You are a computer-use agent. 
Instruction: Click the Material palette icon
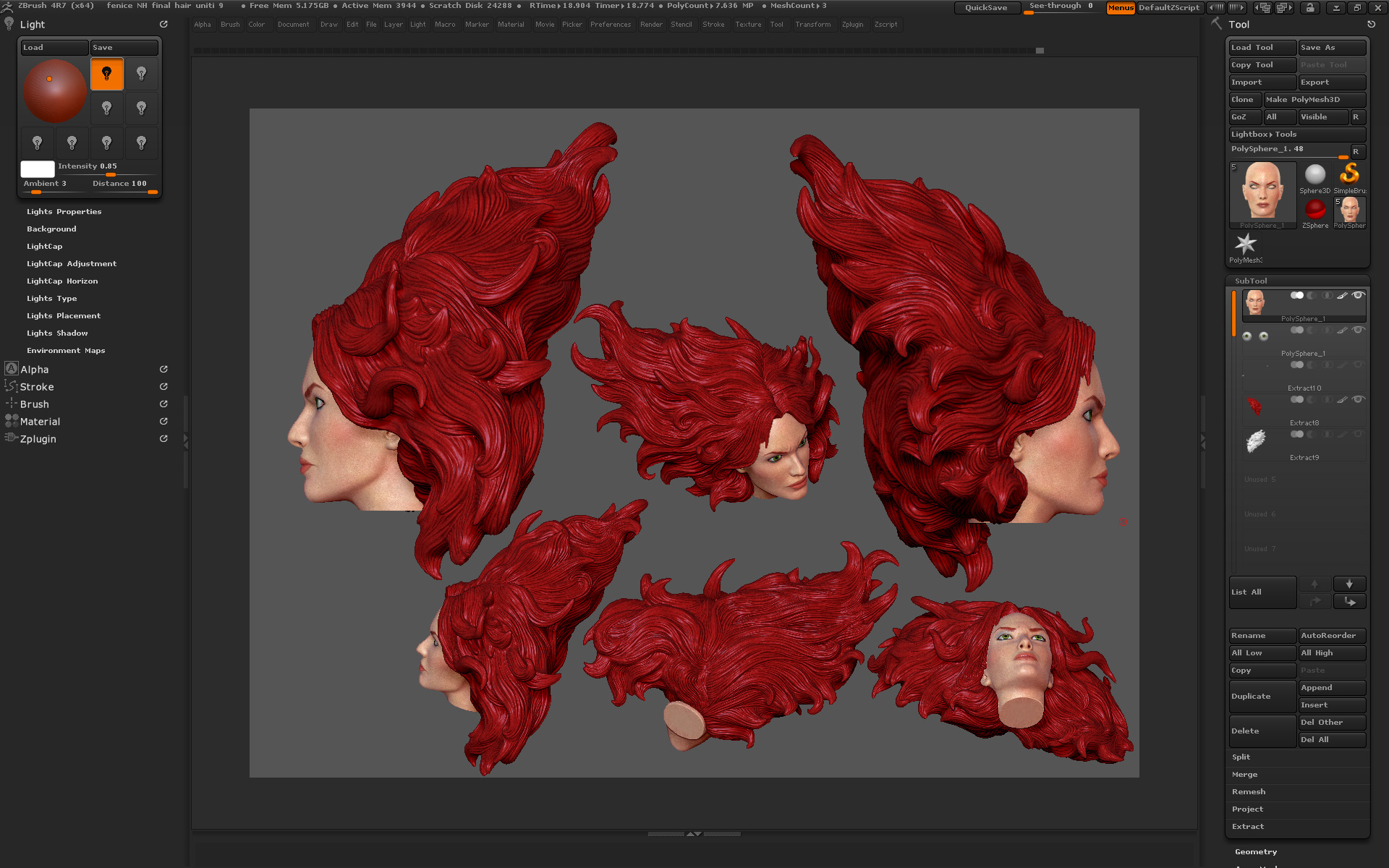12,421
